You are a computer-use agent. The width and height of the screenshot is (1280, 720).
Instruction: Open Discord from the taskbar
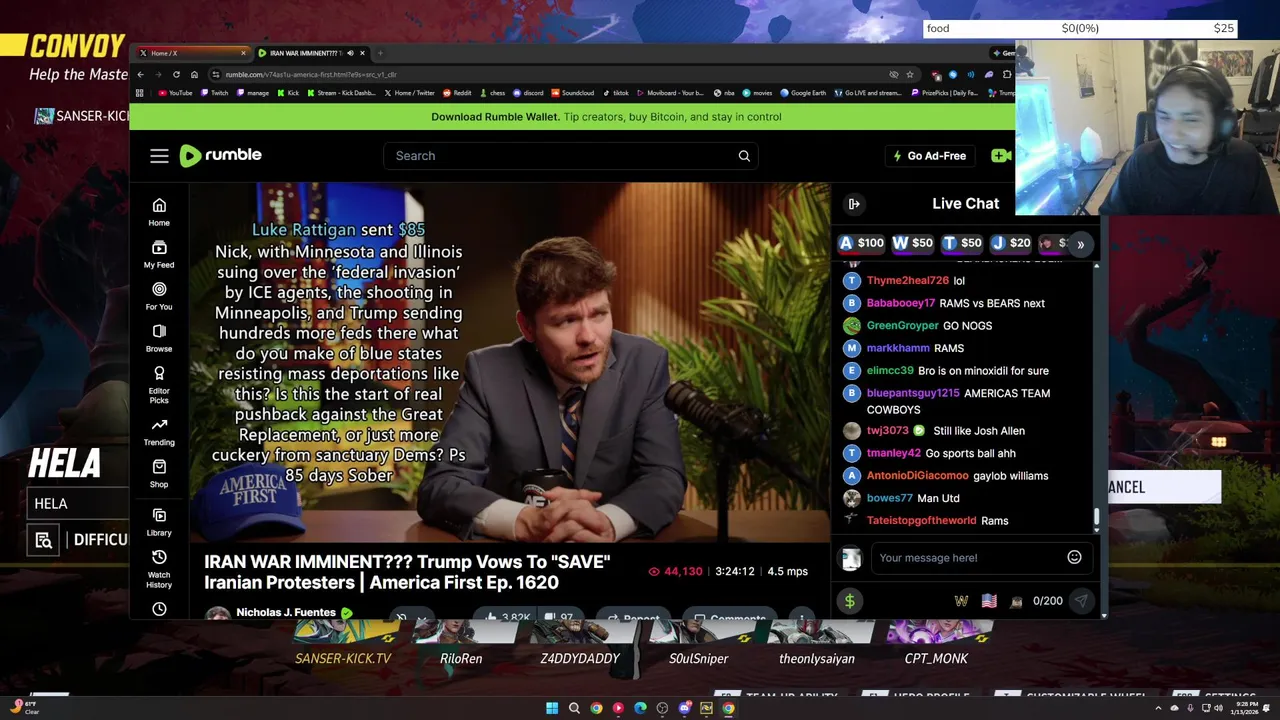coord(684,708)
